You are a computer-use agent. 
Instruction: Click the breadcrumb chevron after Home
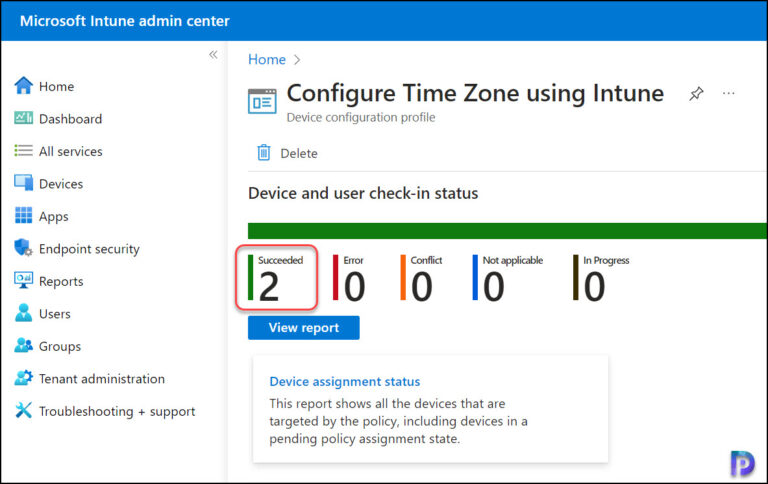tap(297, 60)
